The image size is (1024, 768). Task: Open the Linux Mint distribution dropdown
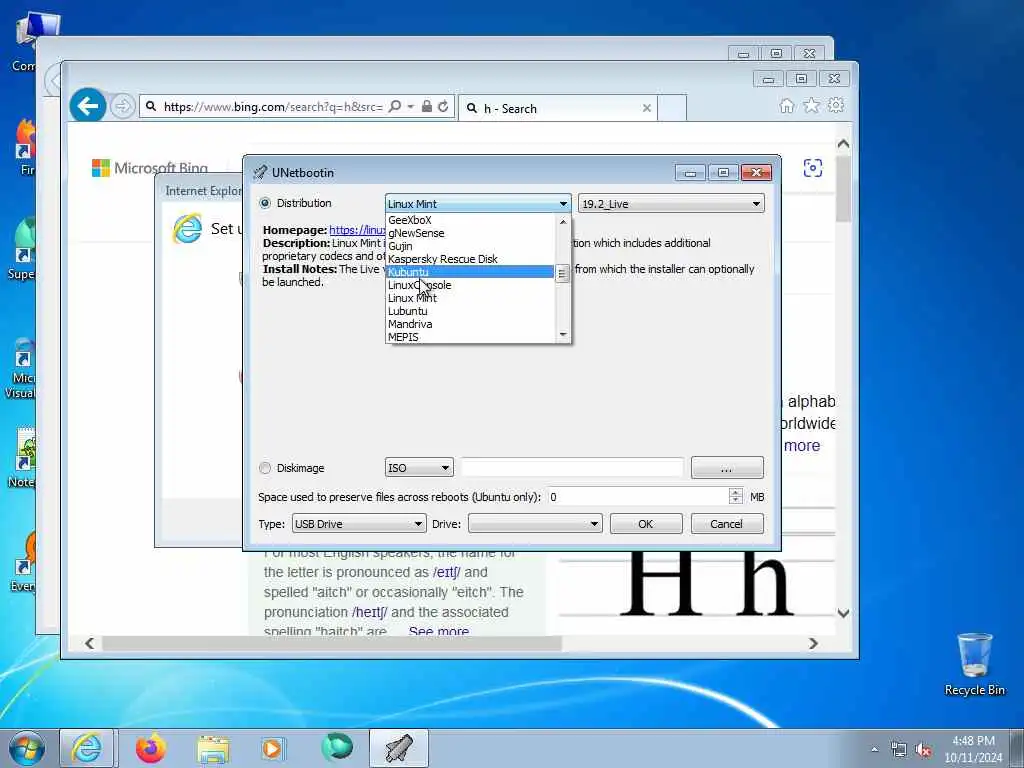[478, 204]
